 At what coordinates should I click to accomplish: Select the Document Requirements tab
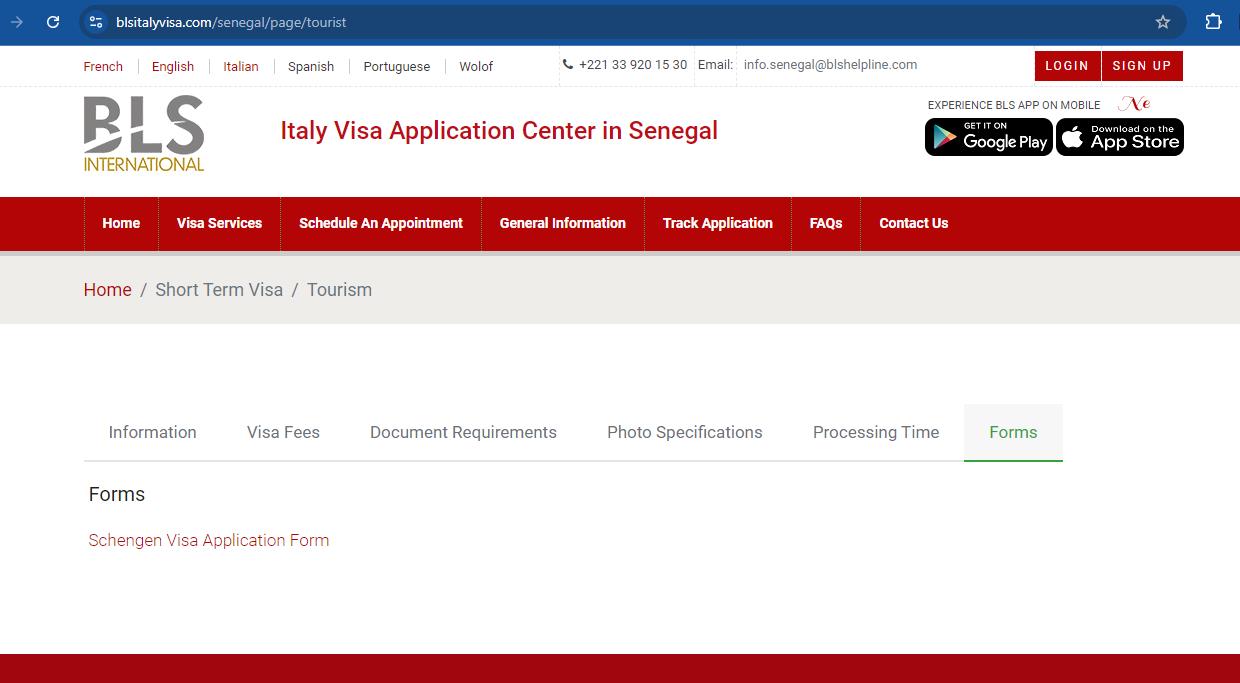click(463, 432)
